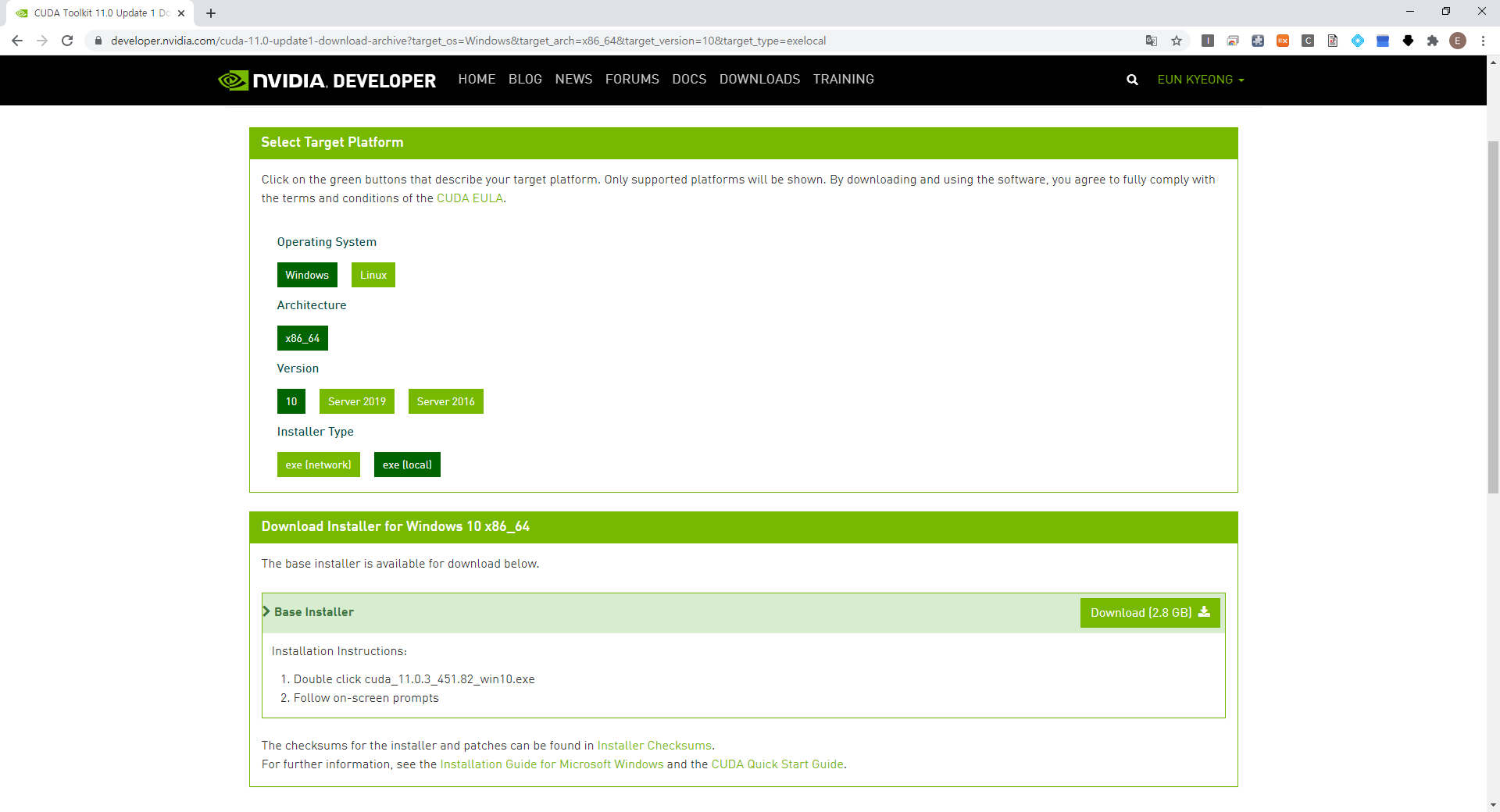
Task: Open a new tab with the plus button
Action: [x=211, y=13]
